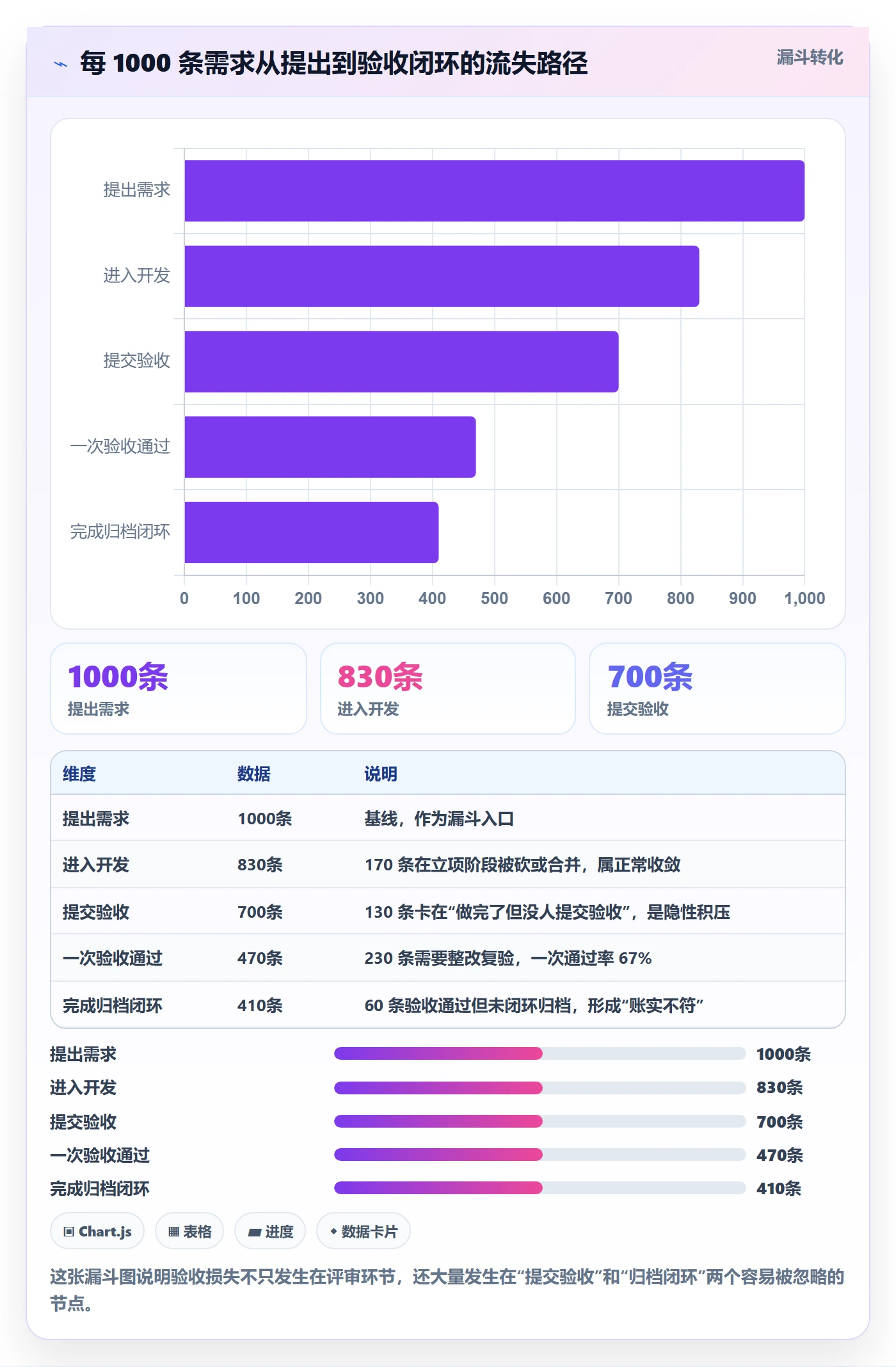Select table cell 830条

[260, 865]
